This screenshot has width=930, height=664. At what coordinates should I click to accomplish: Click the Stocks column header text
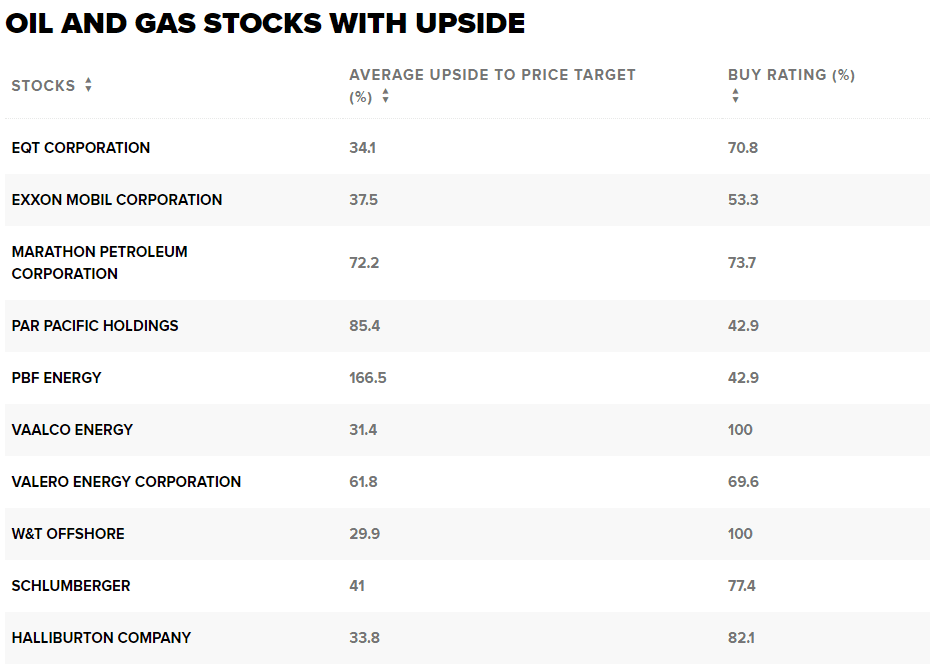coord(43,86)
